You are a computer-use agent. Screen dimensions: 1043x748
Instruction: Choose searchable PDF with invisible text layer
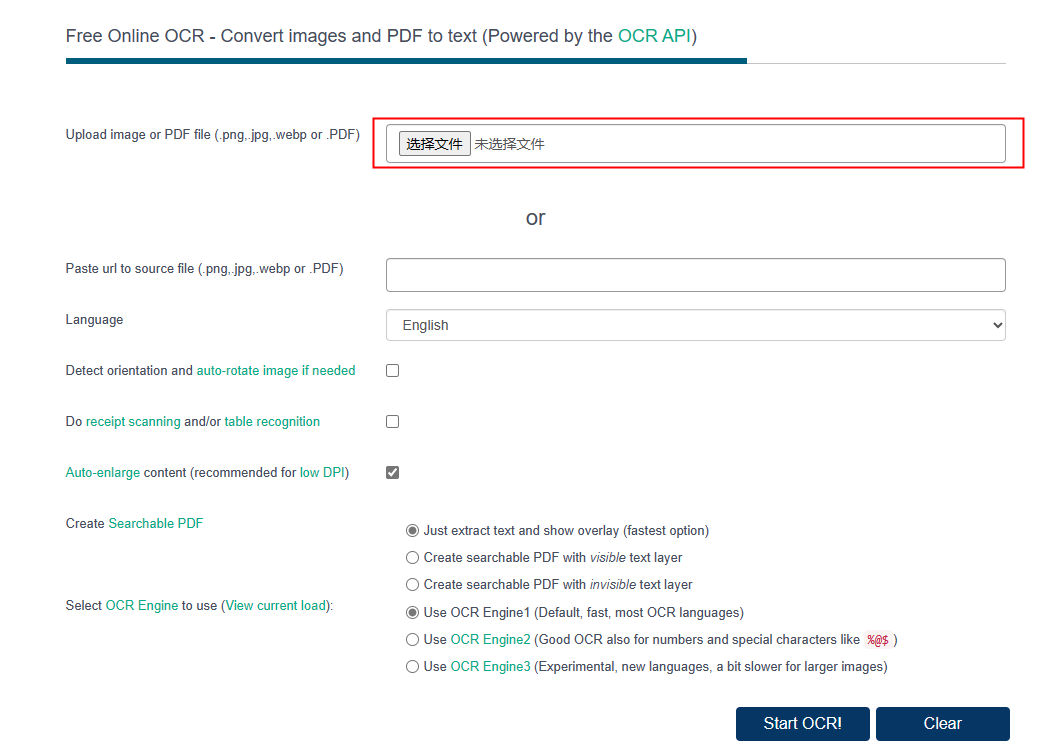tap(413, 585)
